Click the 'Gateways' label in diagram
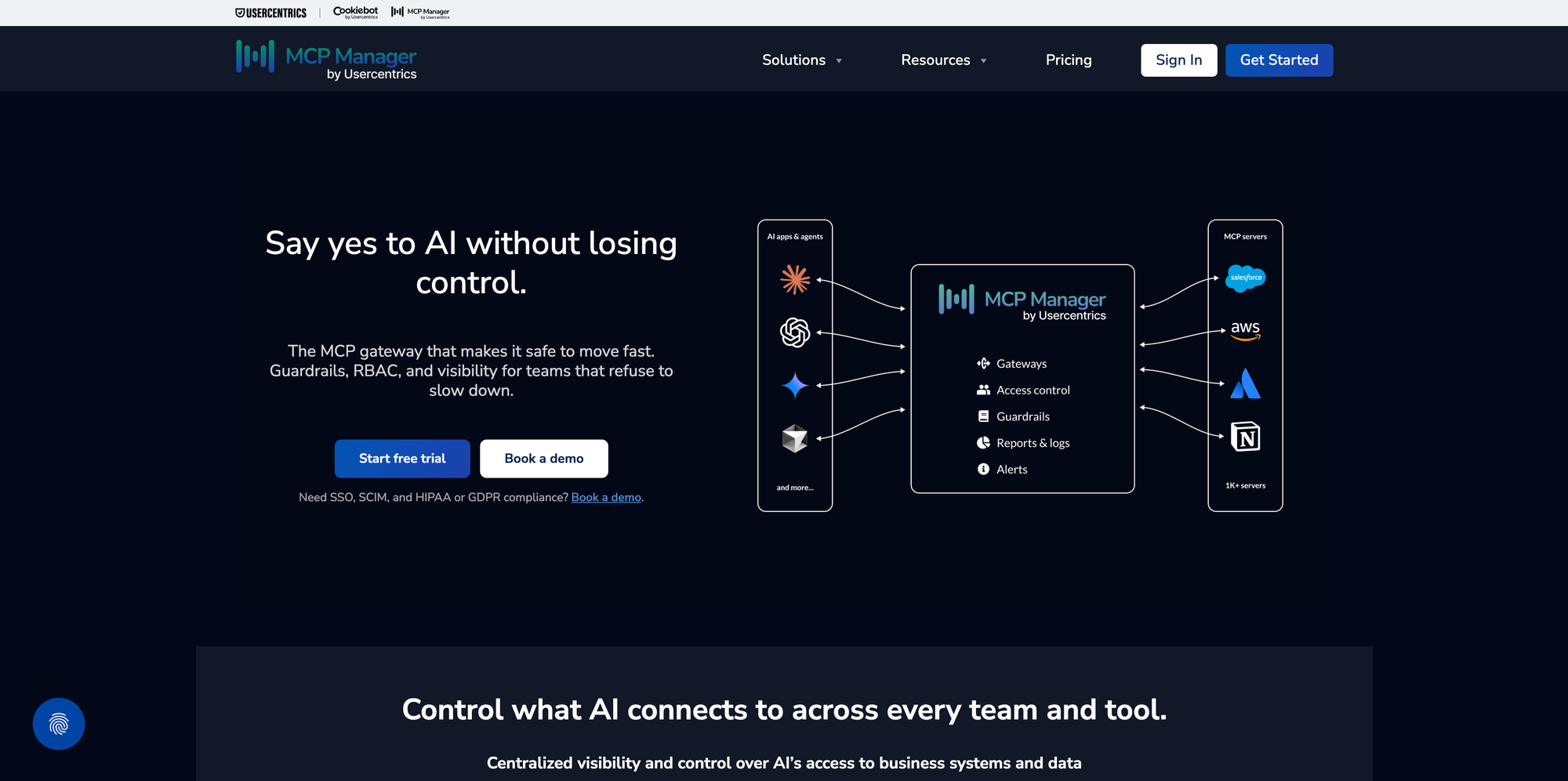 click(x=1022, y=364)
